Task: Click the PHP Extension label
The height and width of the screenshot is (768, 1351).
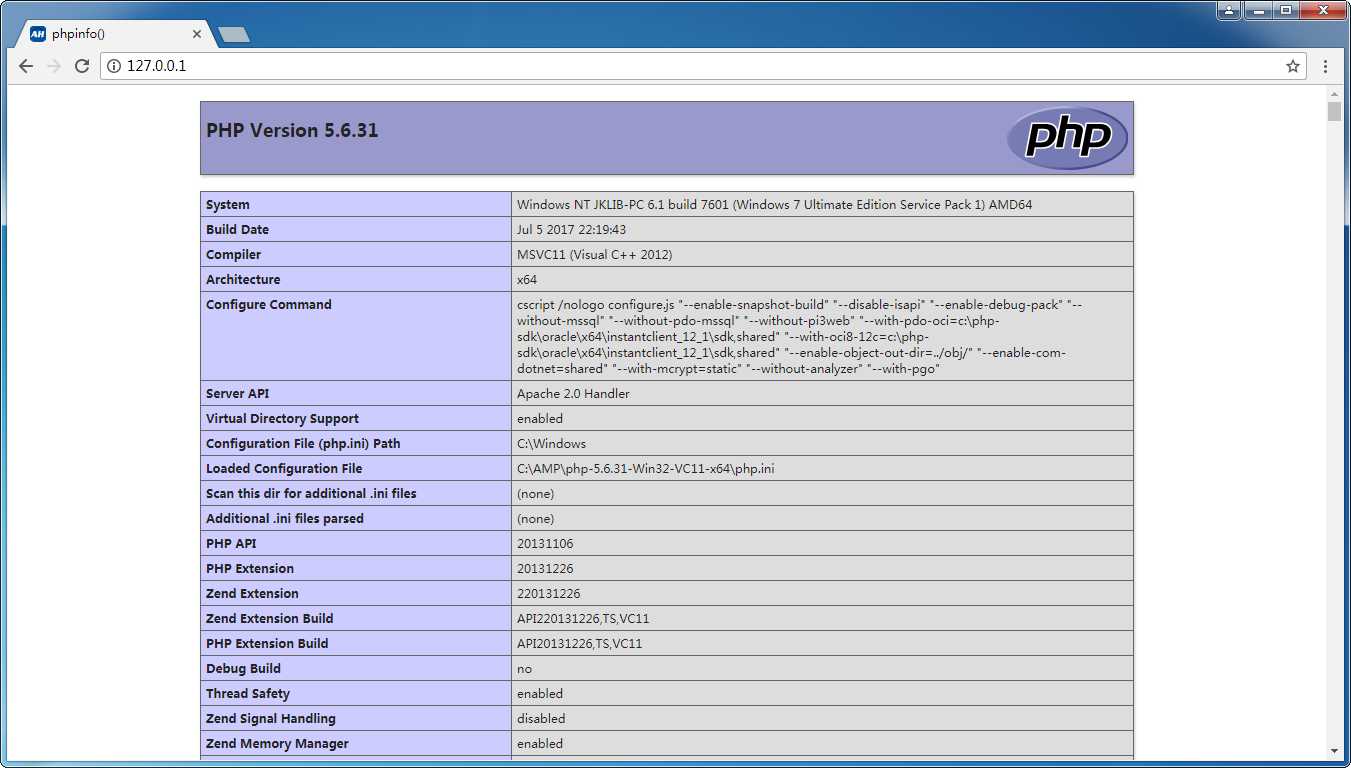Action: 250,569
